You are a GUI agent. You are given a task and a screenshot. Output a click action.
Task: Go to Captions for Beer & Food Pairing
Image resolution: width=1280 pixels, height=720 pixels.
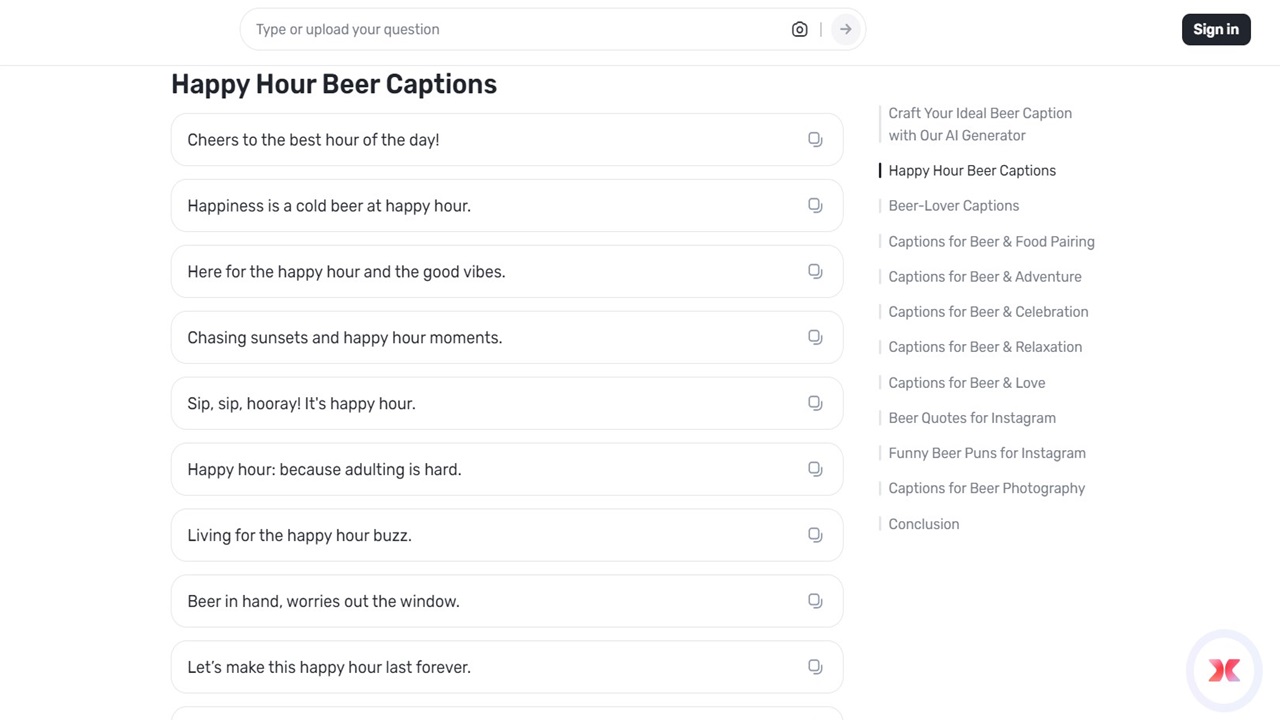click(991, 242)
